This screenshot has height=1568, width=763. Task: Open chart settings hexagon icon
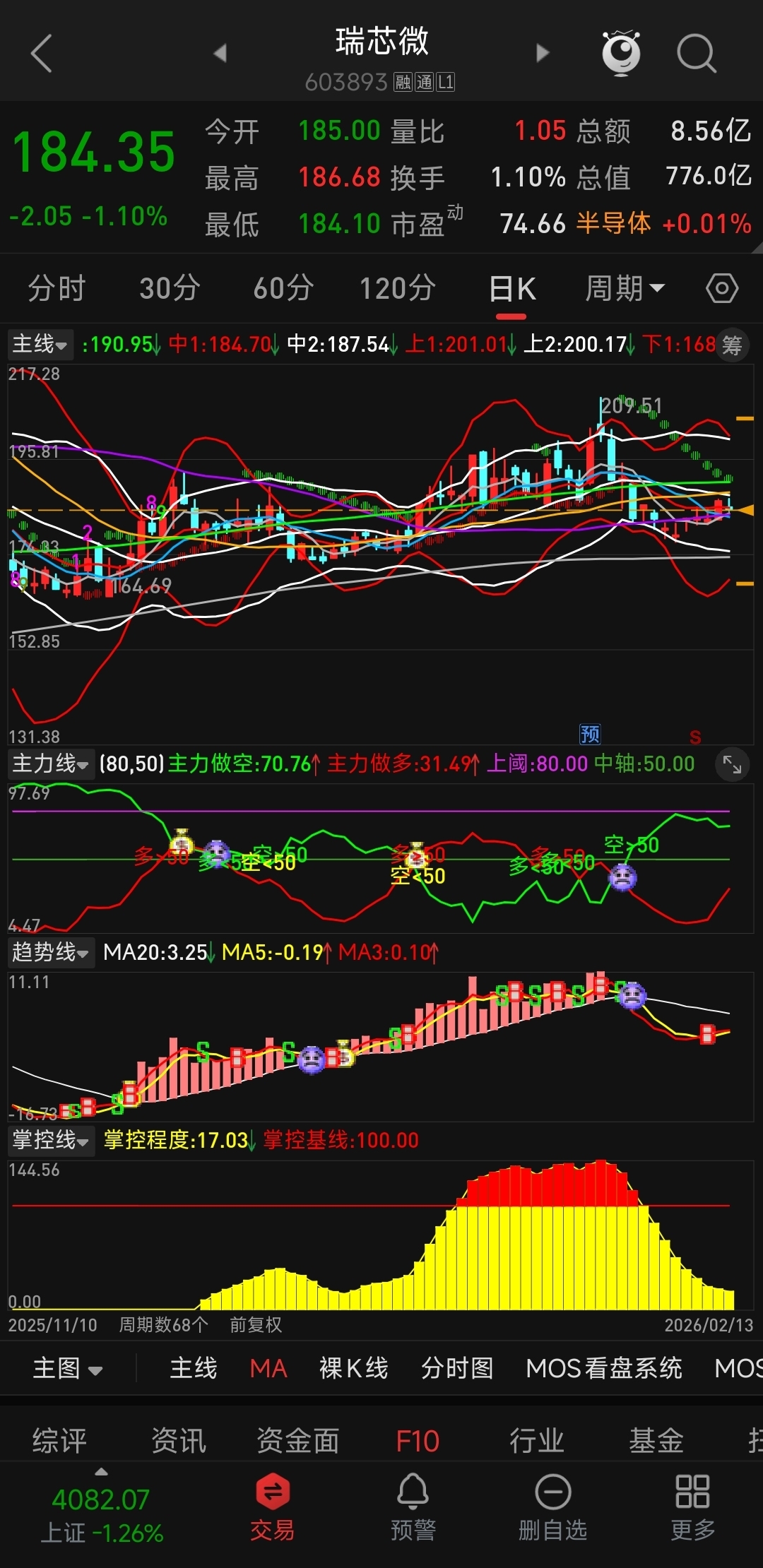(722, 288)
